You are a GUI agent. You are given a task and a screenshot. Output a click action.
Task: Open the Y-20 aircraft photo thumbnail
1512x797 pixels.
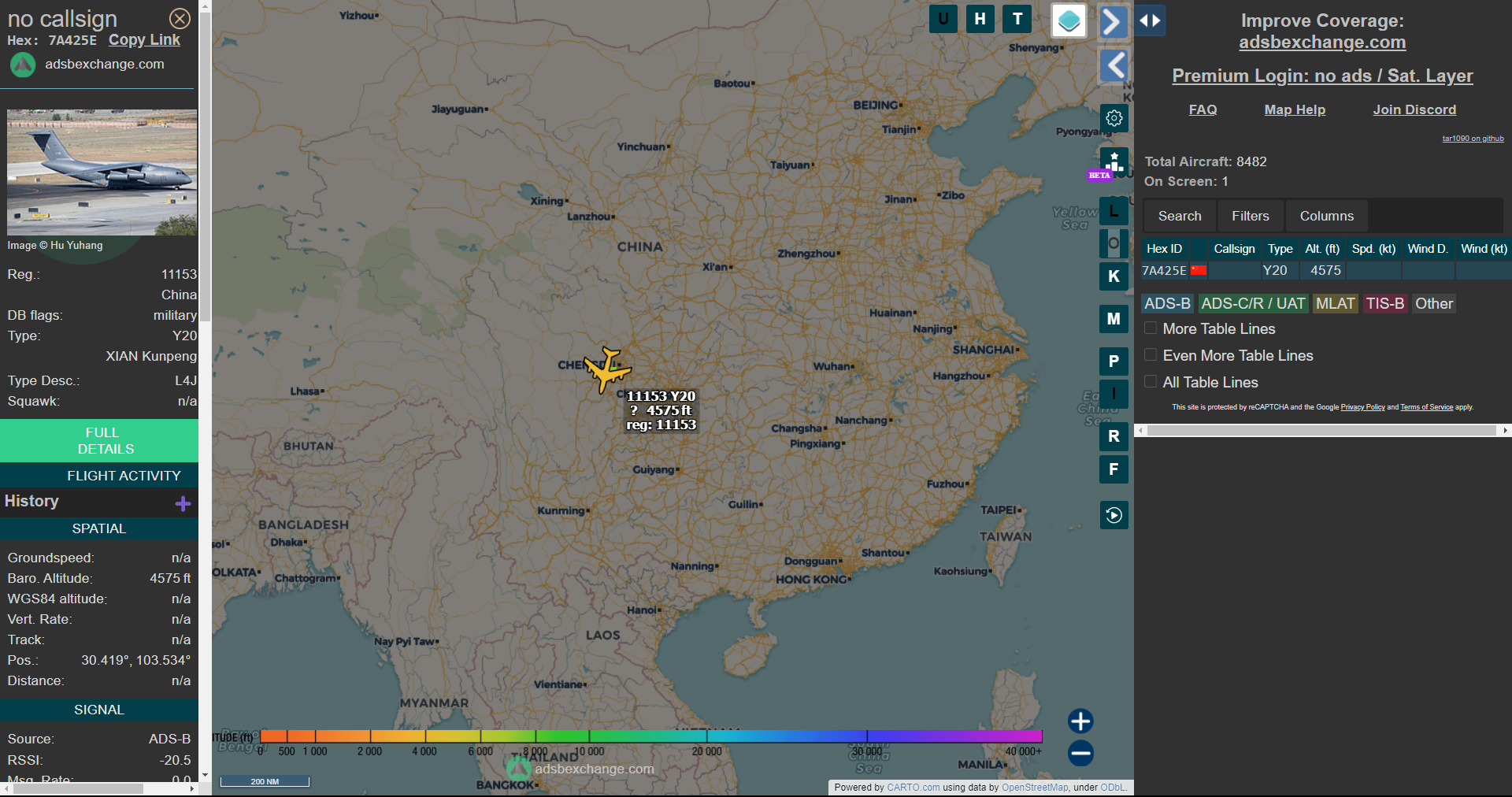(x=102, y=172)
